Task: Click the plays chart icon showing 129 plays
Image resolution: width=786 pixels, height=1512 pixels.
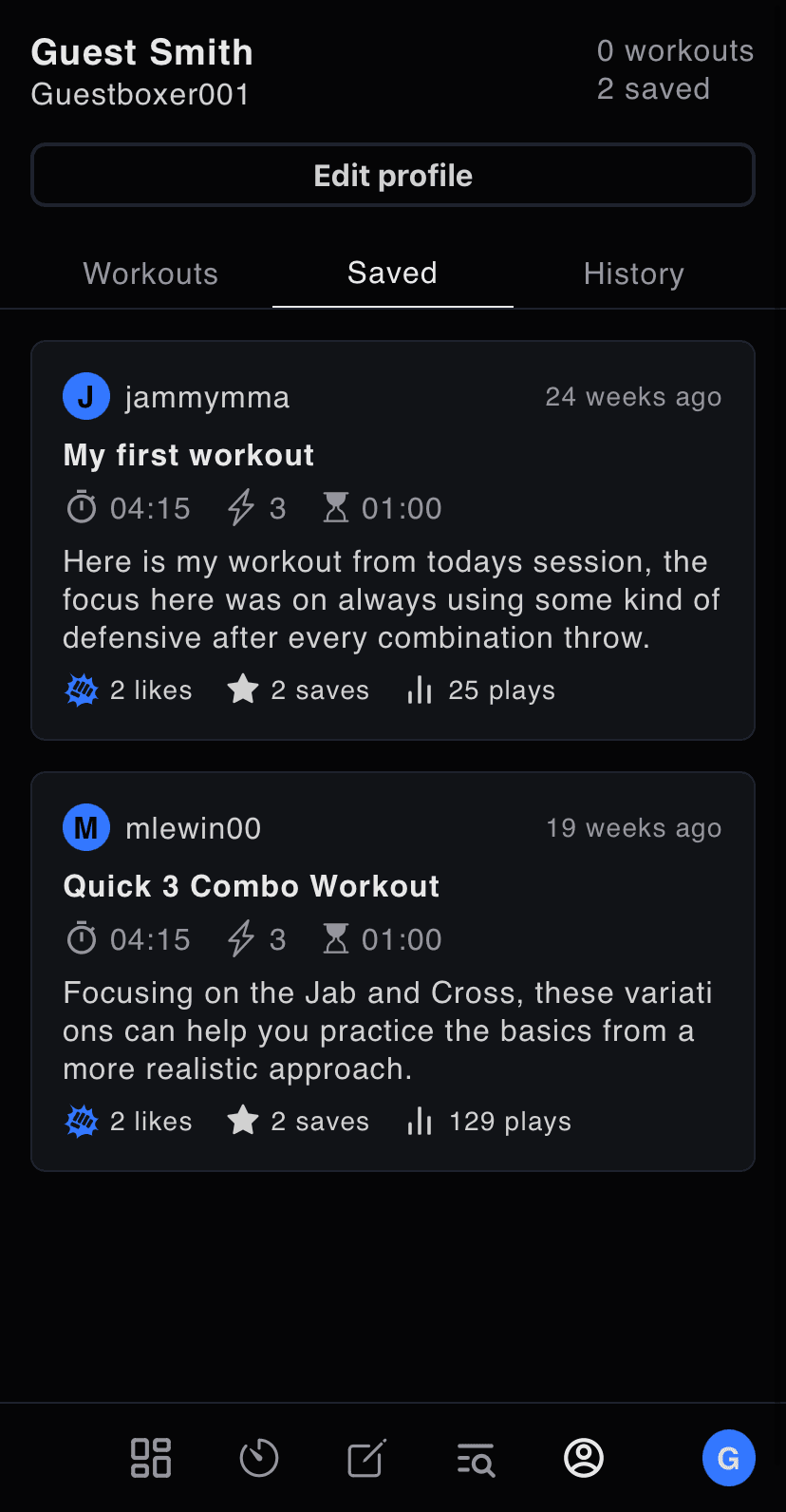Action: [x=420, y=1122]
